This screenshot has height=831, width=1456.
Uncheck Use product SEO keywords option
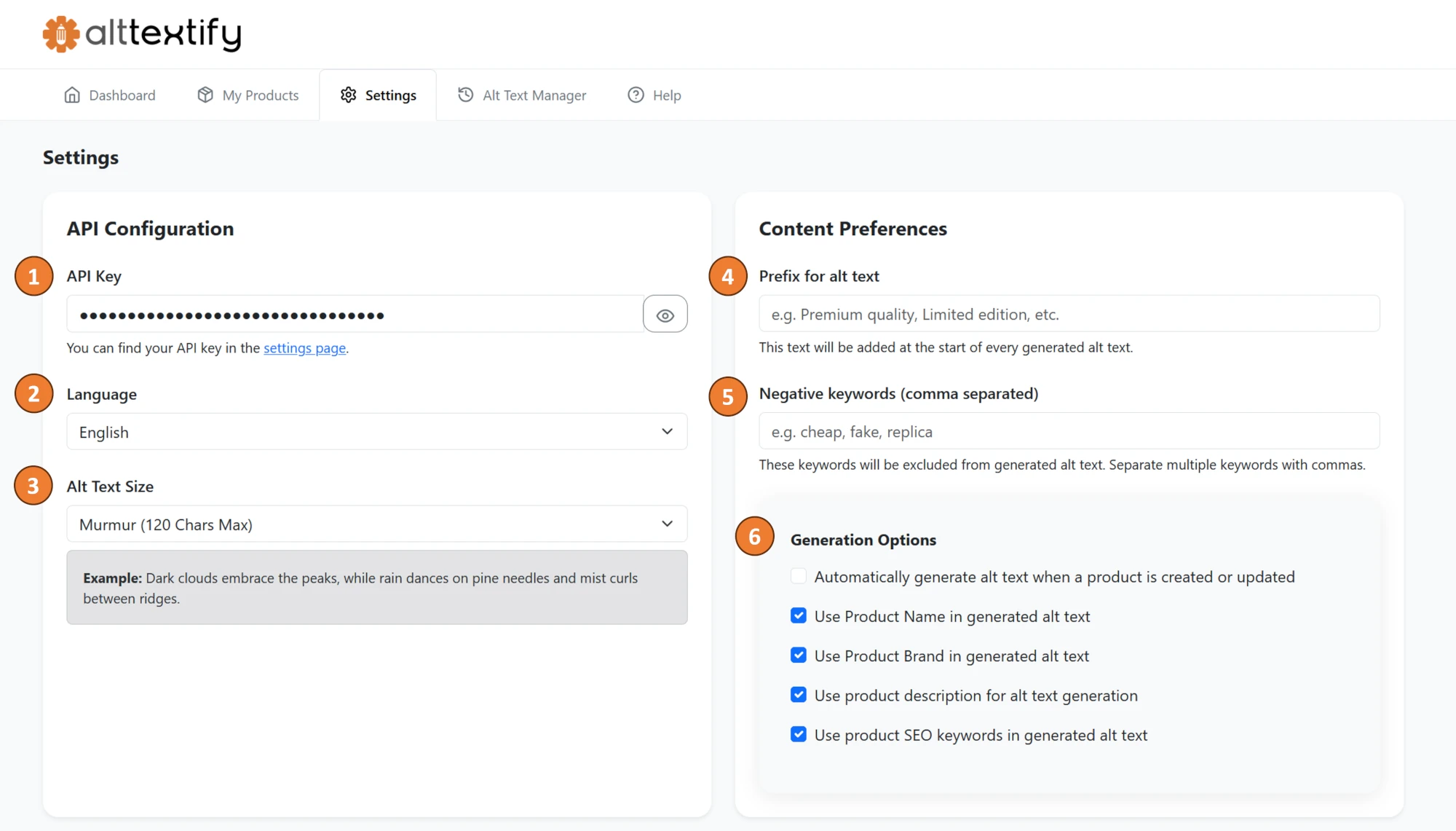[x=798, y=734]
